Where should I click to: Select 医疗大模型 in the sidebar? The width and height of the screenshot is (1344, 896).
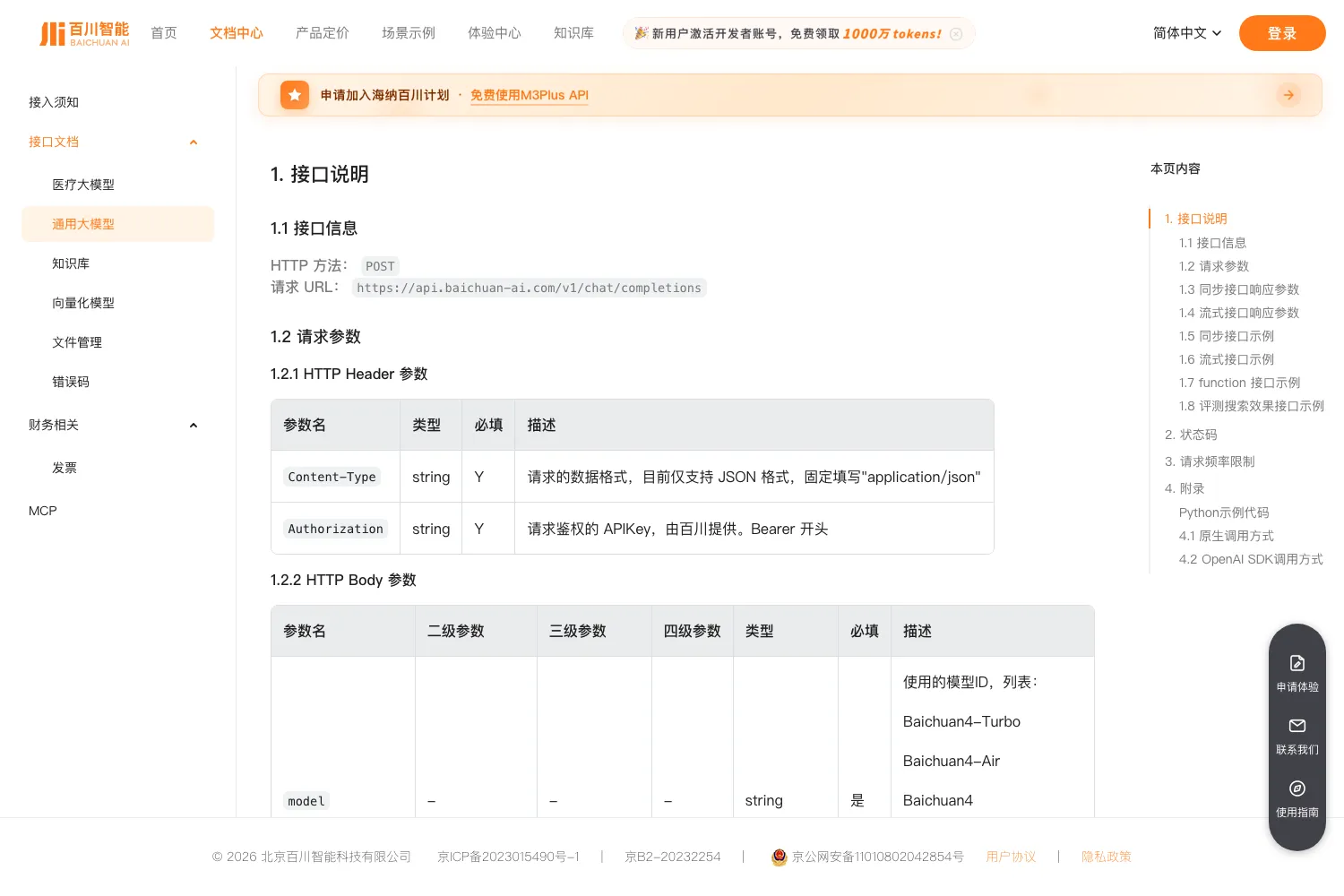click(83, 185)
